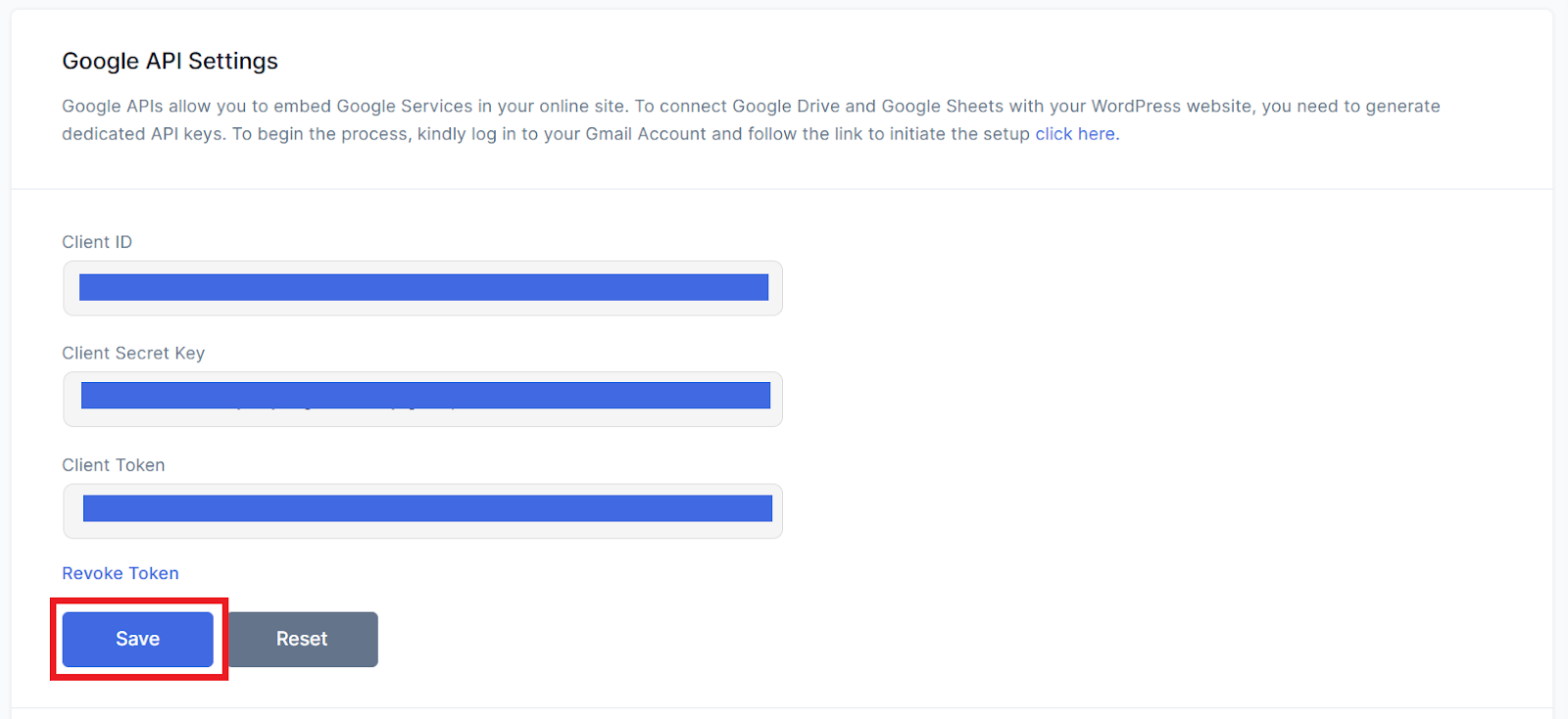
Task: Click inside the Client Secret Key field
Action: [422, 399]
